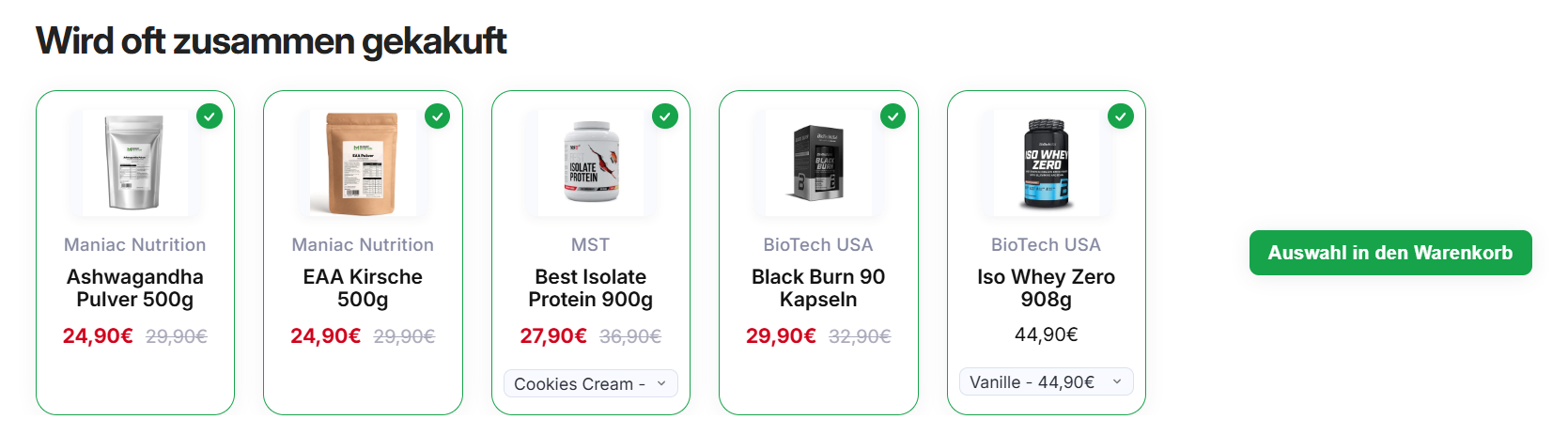Click MST brand name

click(x=590, y=244)
